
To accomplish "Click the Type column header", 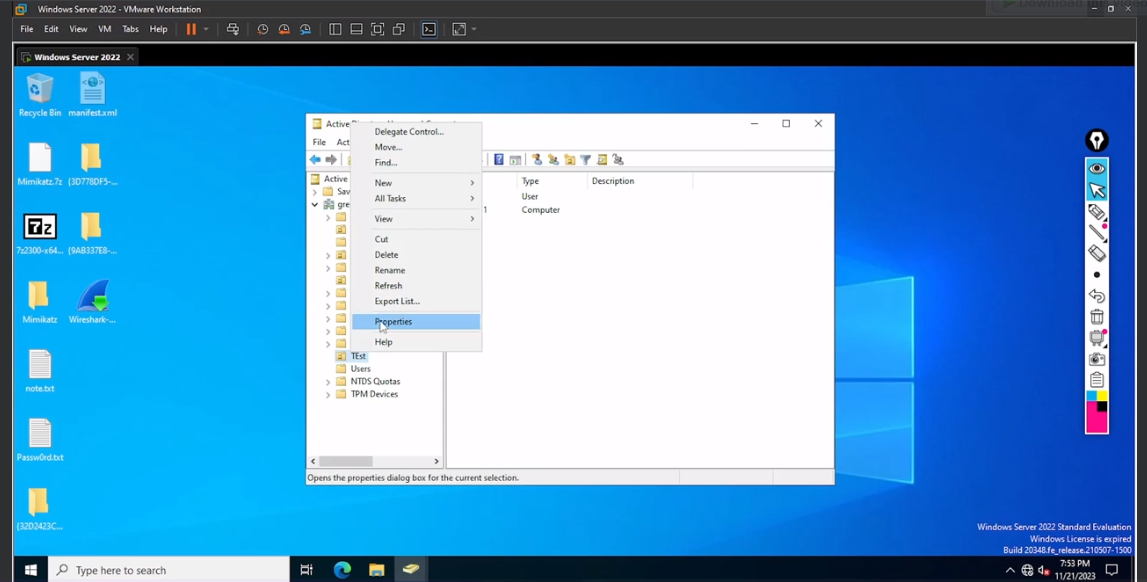I will [552, 181].
